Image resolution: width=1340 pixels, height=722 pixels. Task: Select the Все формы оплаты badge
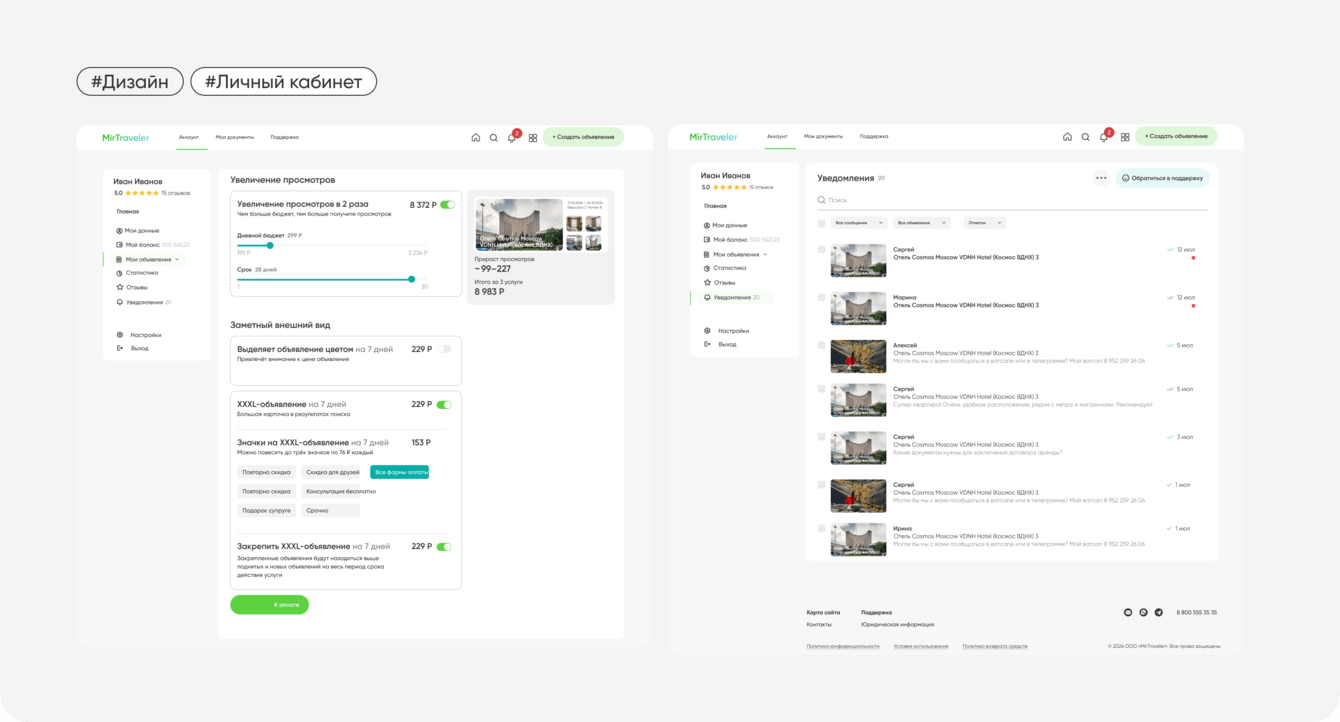coord(400,472)
